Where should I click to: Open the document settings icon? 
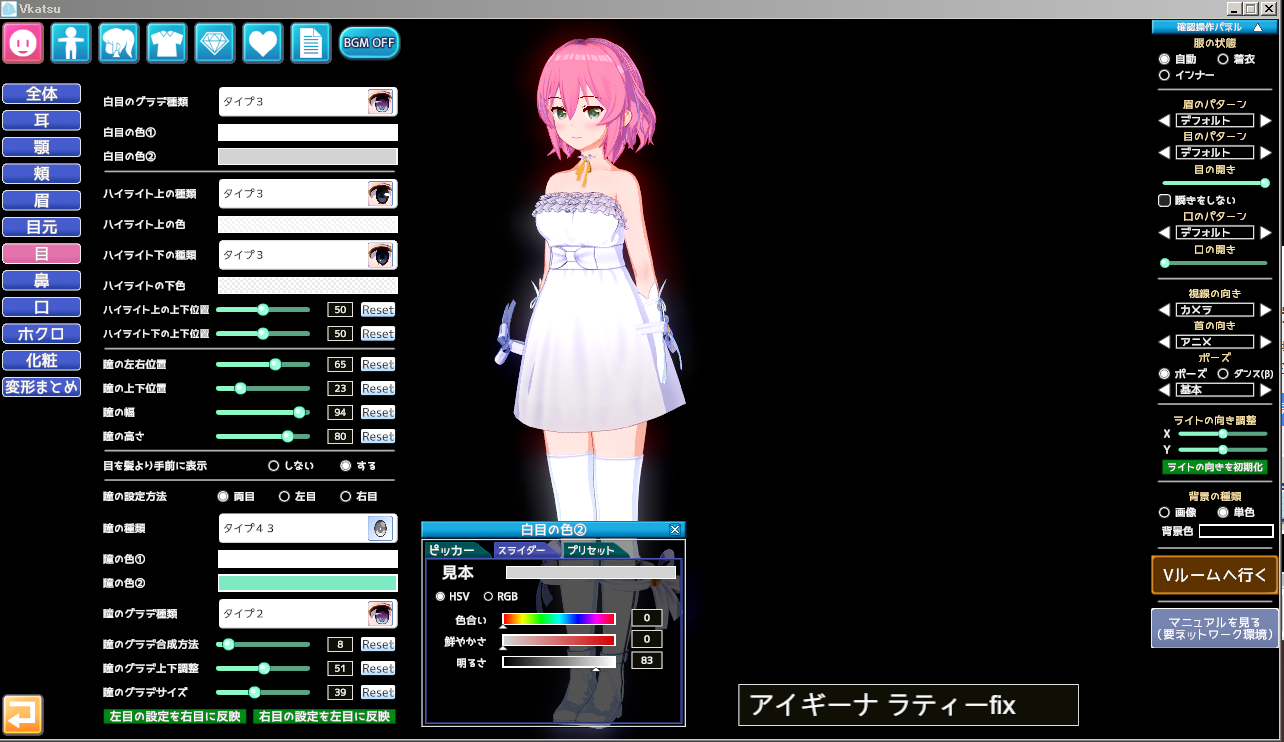tap(311, 43)
